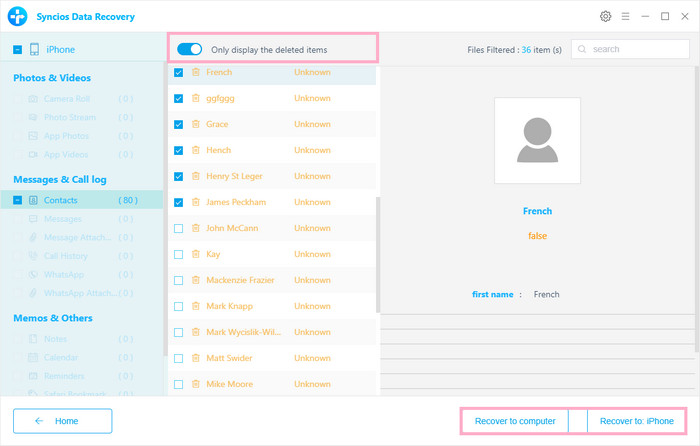Select the James Peckham contact row
The image size is (700, 446).
(272, 202)
